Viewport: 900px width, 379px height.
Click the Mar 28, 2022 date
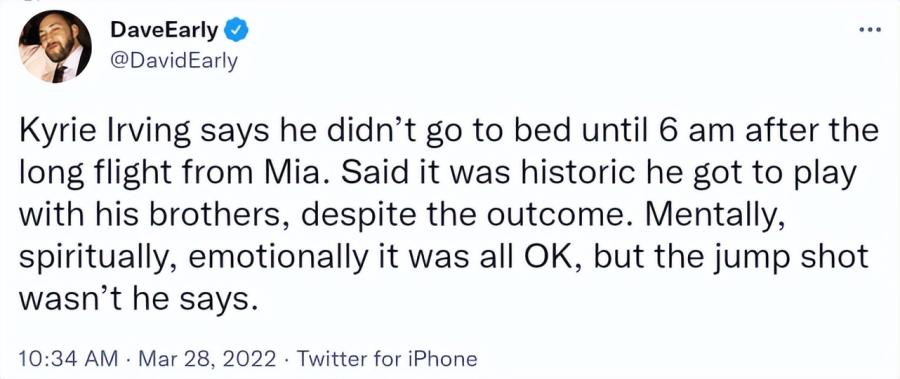click(x=208, y=359)
